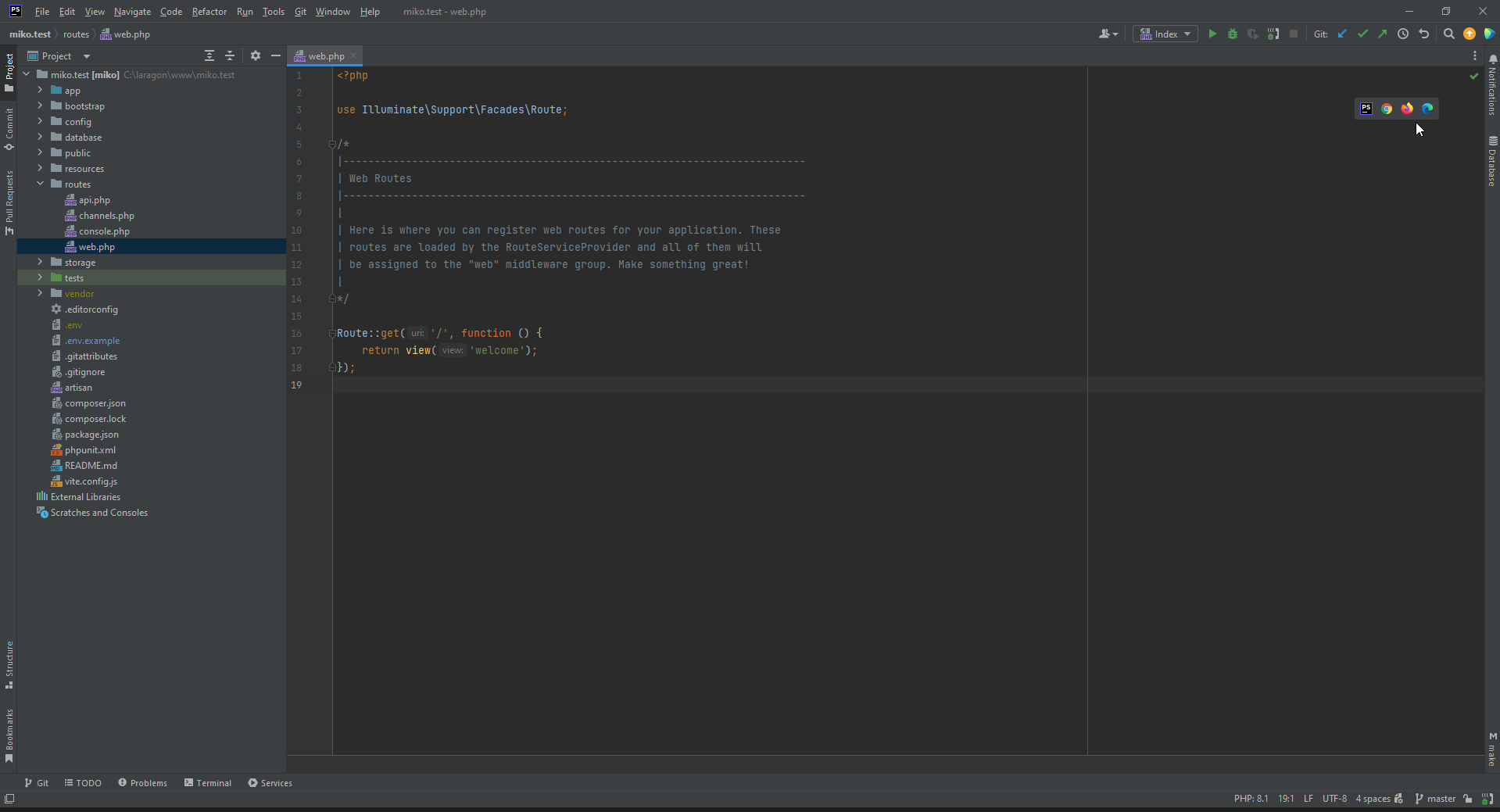Push commits with the green Git arrow
Viewport: 1500px width, 812px height.
coord(1382,34)
